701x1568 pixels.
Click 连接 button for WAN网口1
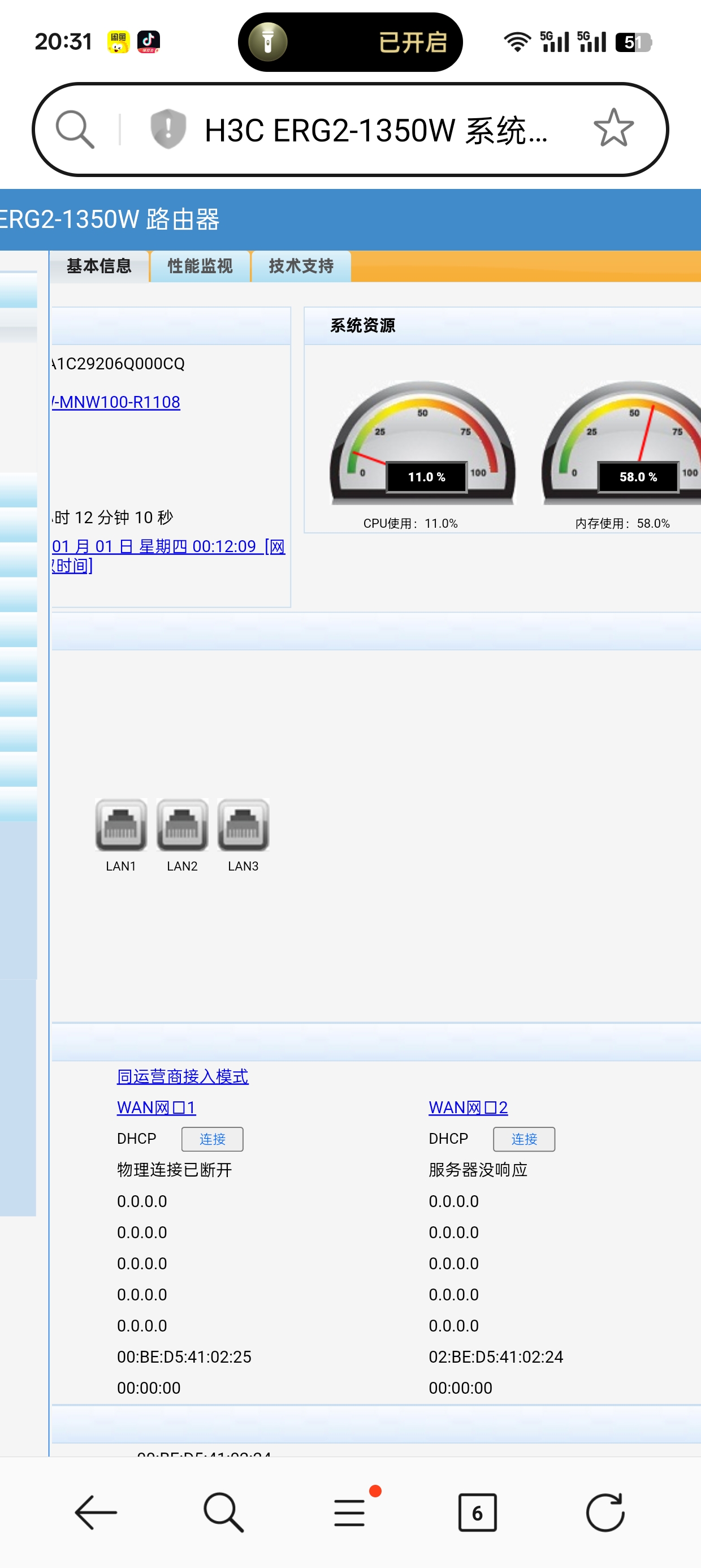click(213, 1139)
